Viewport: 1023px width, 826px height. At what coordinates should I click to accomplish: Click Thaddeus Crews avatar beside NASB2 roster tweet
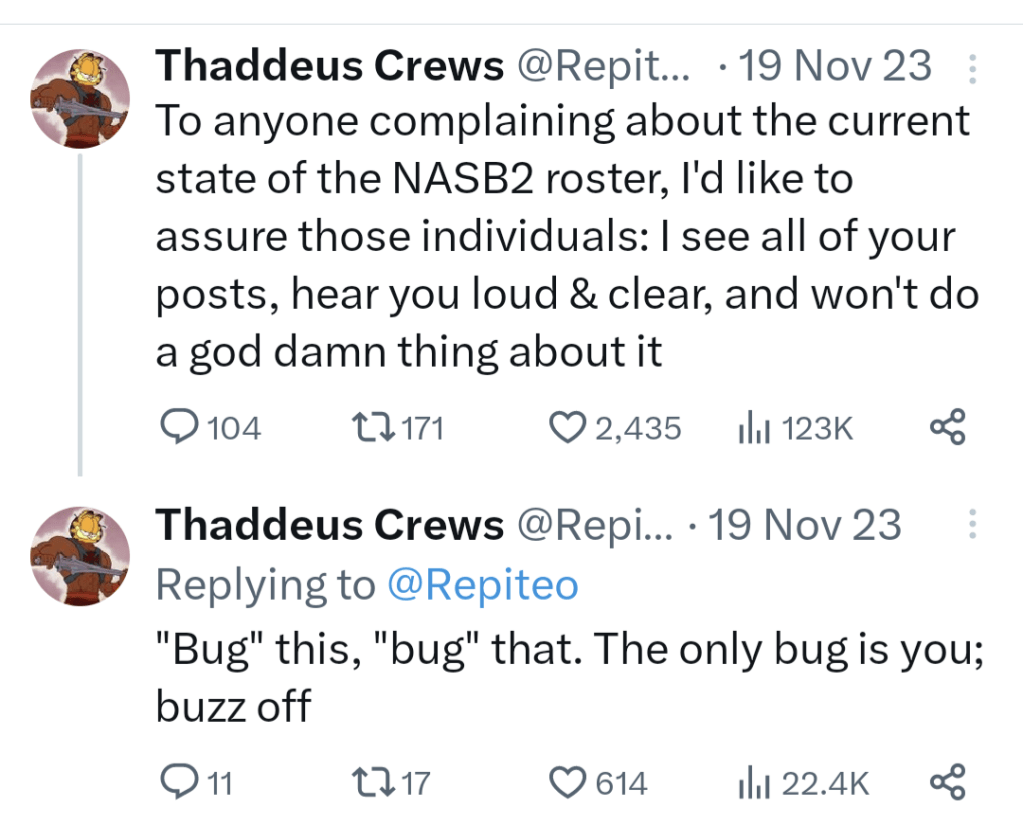(x=80, y=100)
